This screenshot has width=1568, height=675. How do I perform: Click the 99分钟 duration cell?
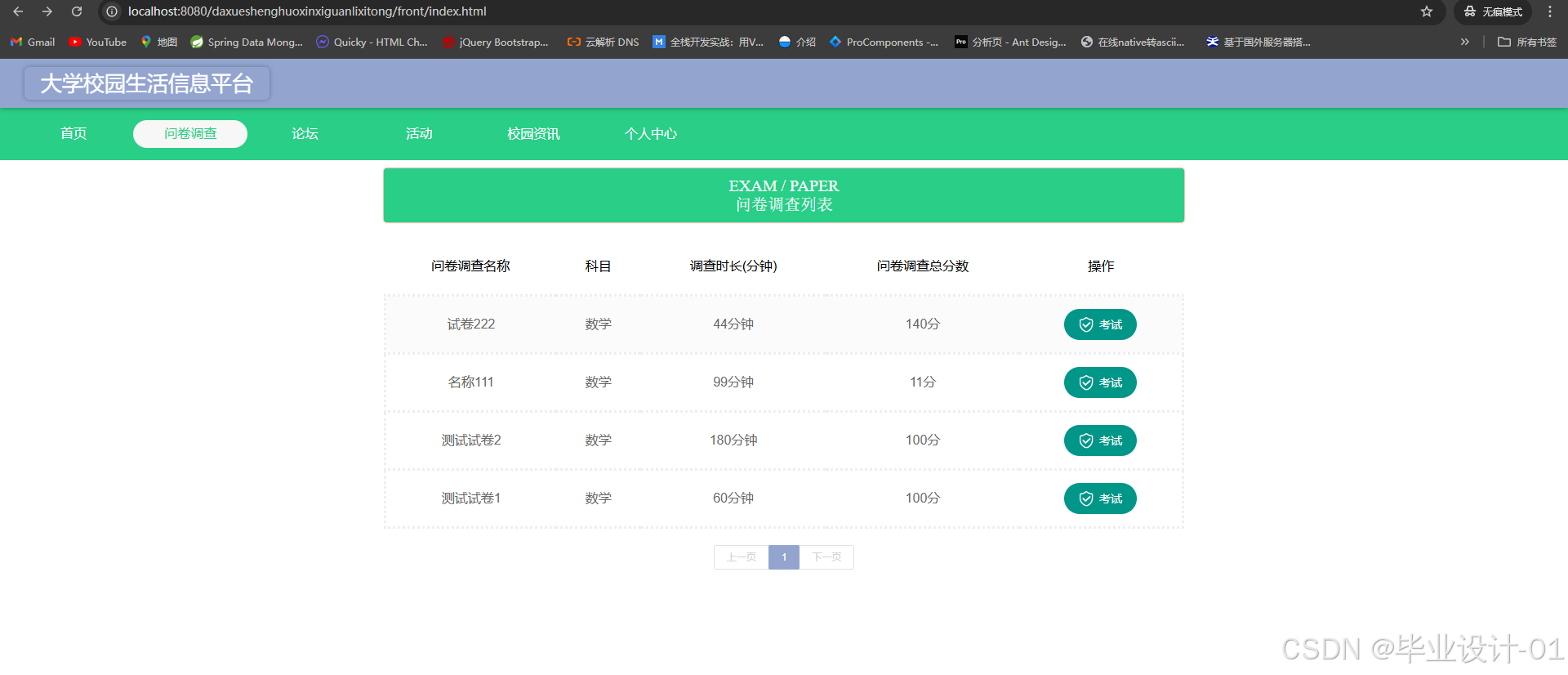(x=733, y=382)
